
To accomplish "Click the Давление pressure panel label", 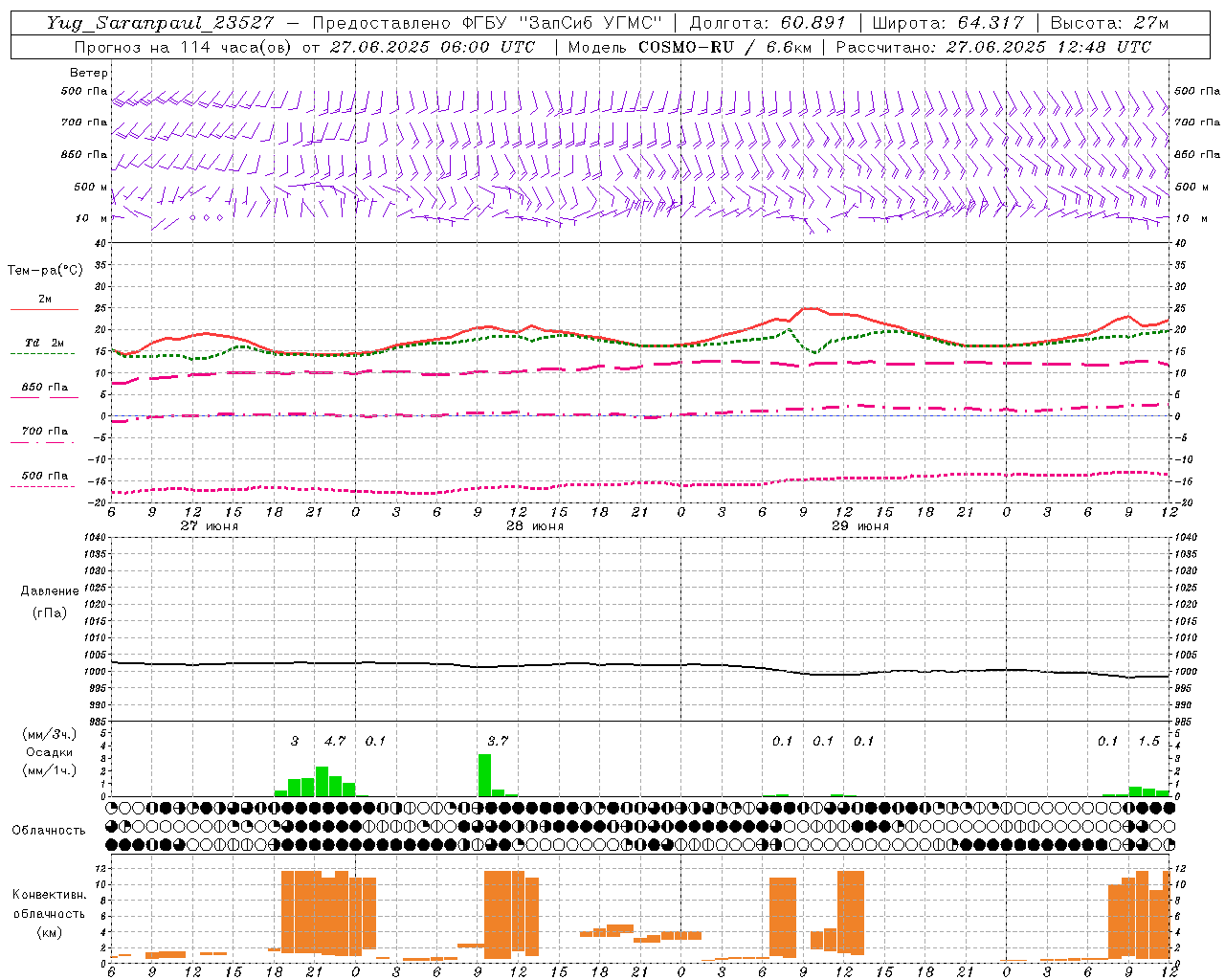I will point(50,591).
